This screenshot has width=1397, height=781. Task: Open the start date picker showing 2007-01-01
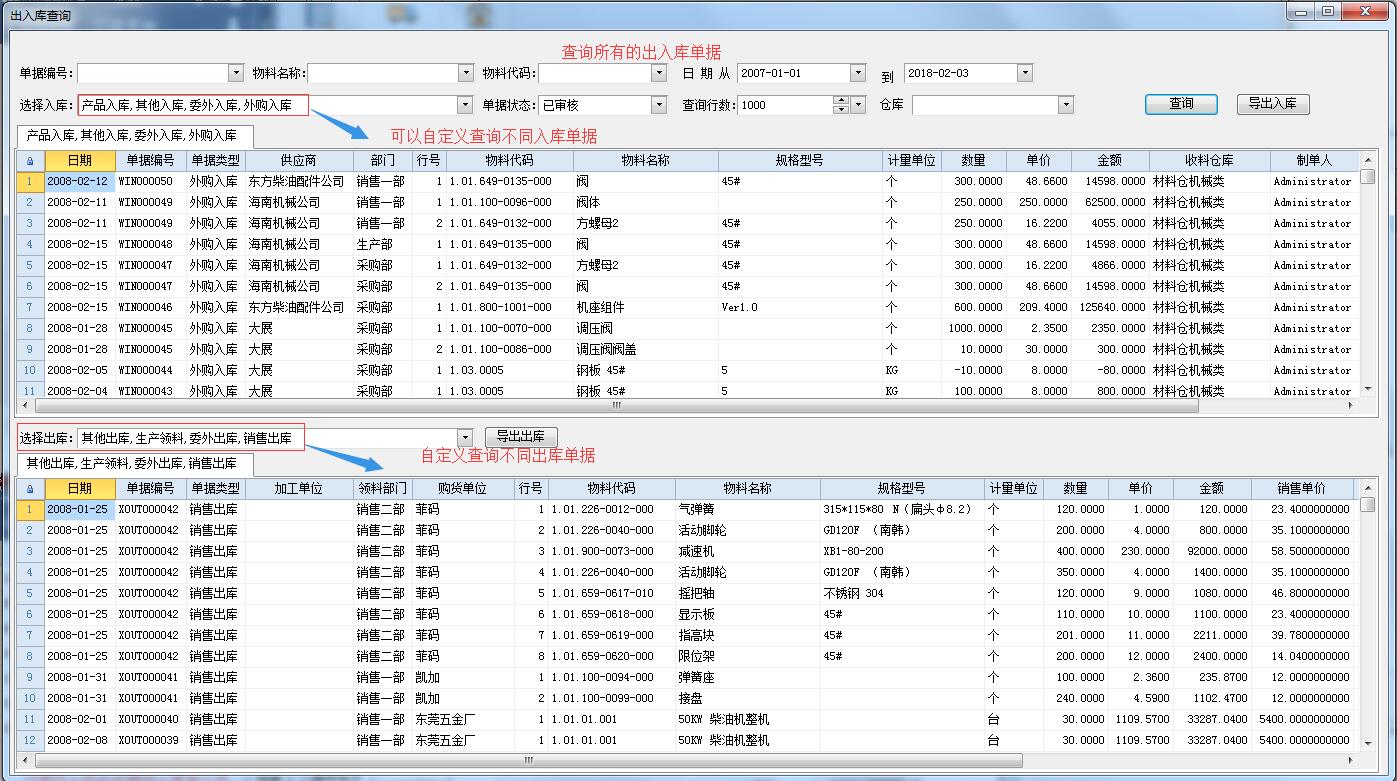coord(857,73)
